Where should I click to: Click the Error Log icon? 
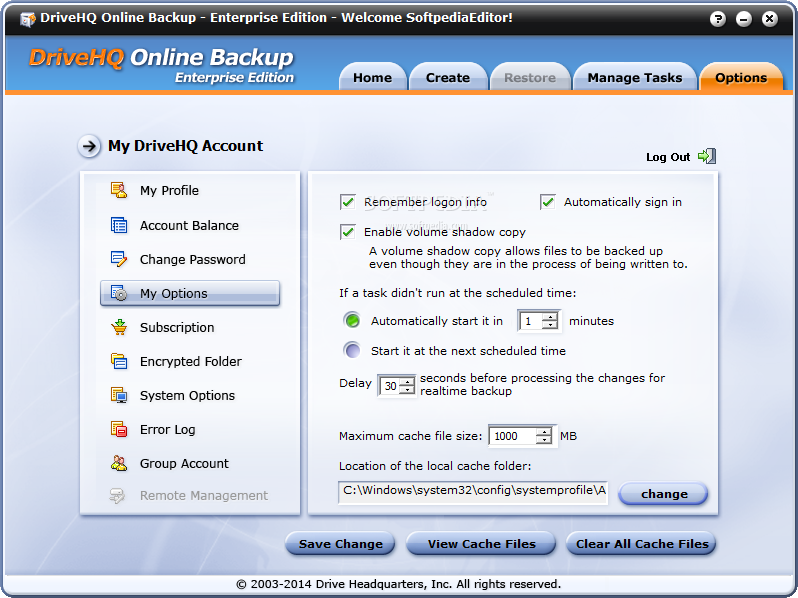point(119,430)
